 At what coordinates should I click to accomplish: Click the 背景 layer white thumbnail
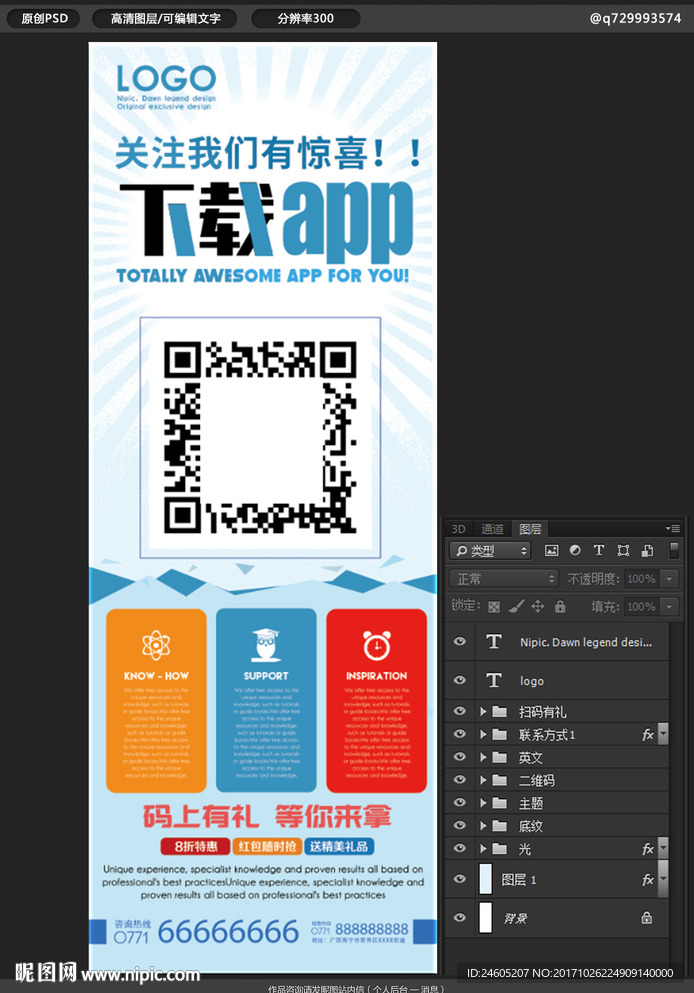486,918
